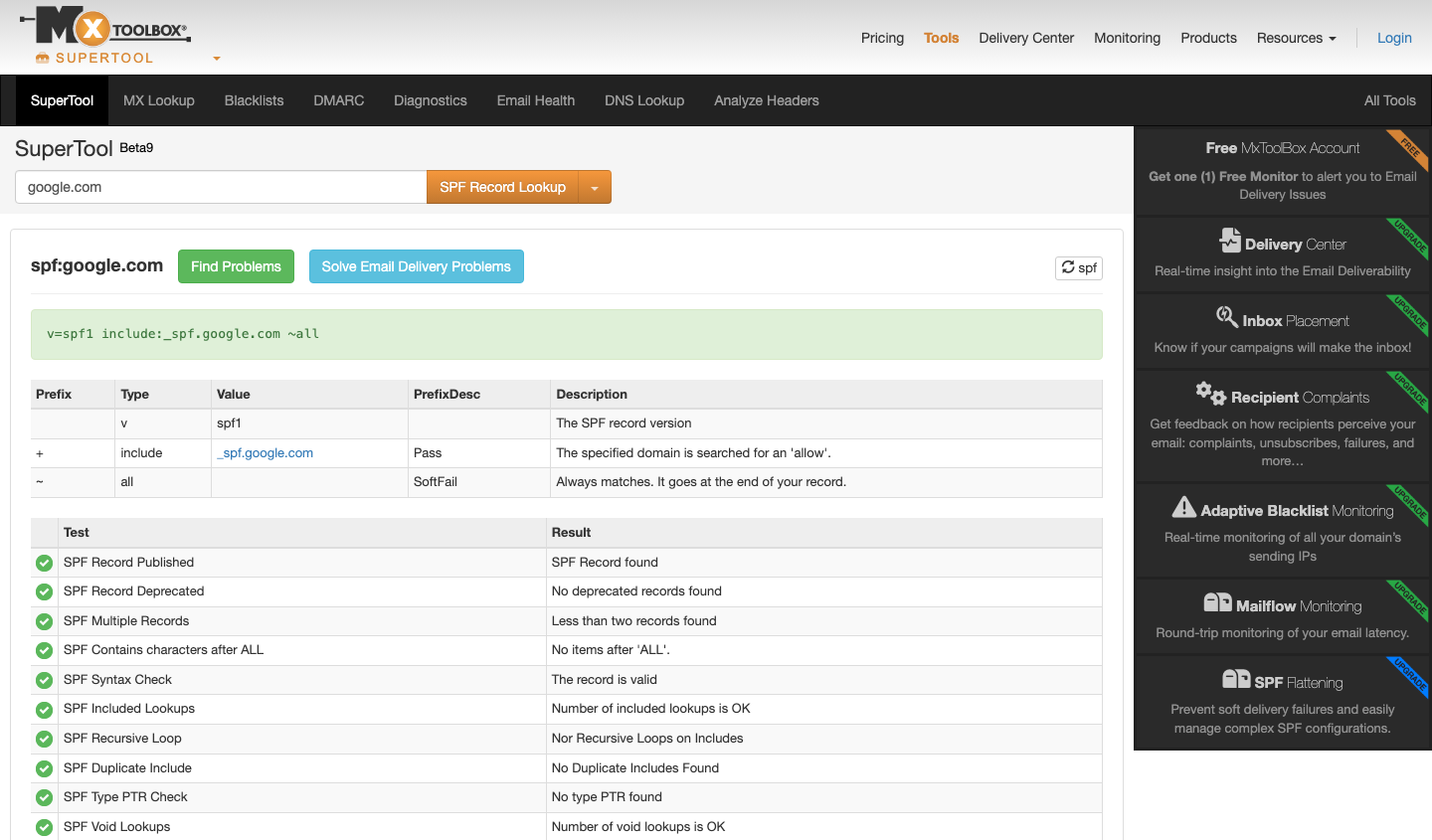Image resolution: width=1432 pixels, height=840 pixels.
Task: Open the Diagnostics tab
Action: point(431,100)
